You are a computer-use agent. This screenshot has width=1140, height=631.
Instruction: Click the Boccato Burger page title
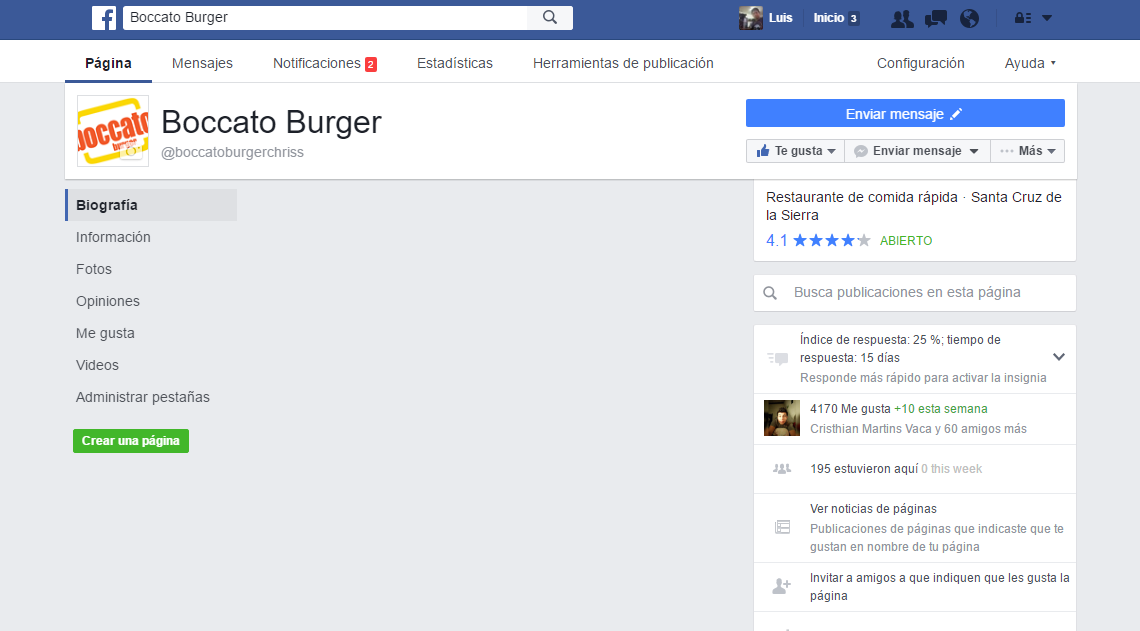tap(271, 122)
